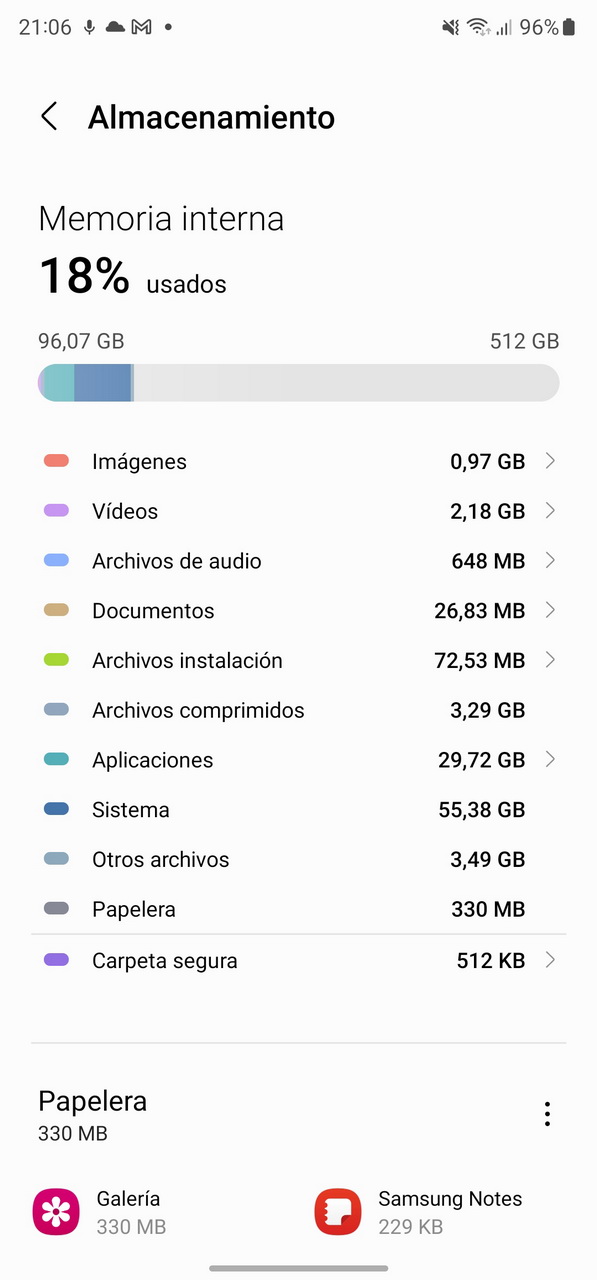The width and height of the screenshot is (597, 1280).
Task: Open the Documentos storage category
Action: [x=298, y=611]
